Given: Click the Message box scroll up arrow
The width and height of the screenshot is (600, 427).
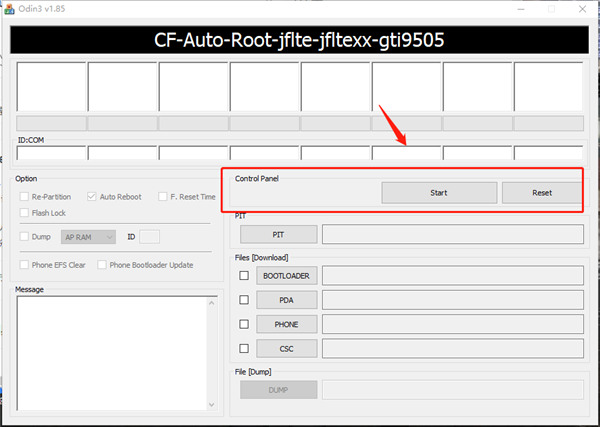Looking at the screenshot, I should click(x=212, y=303).
